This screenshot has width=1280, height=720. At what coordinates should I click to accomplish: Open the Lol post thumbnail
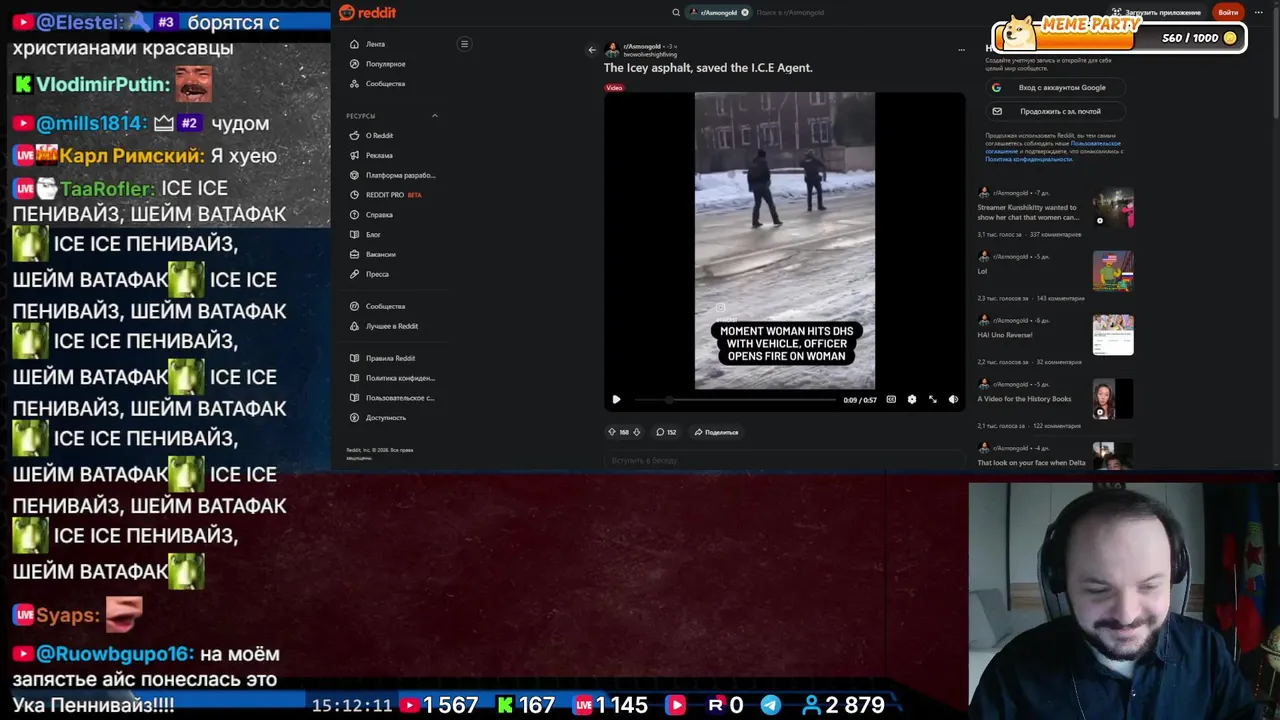(1113, 271)
